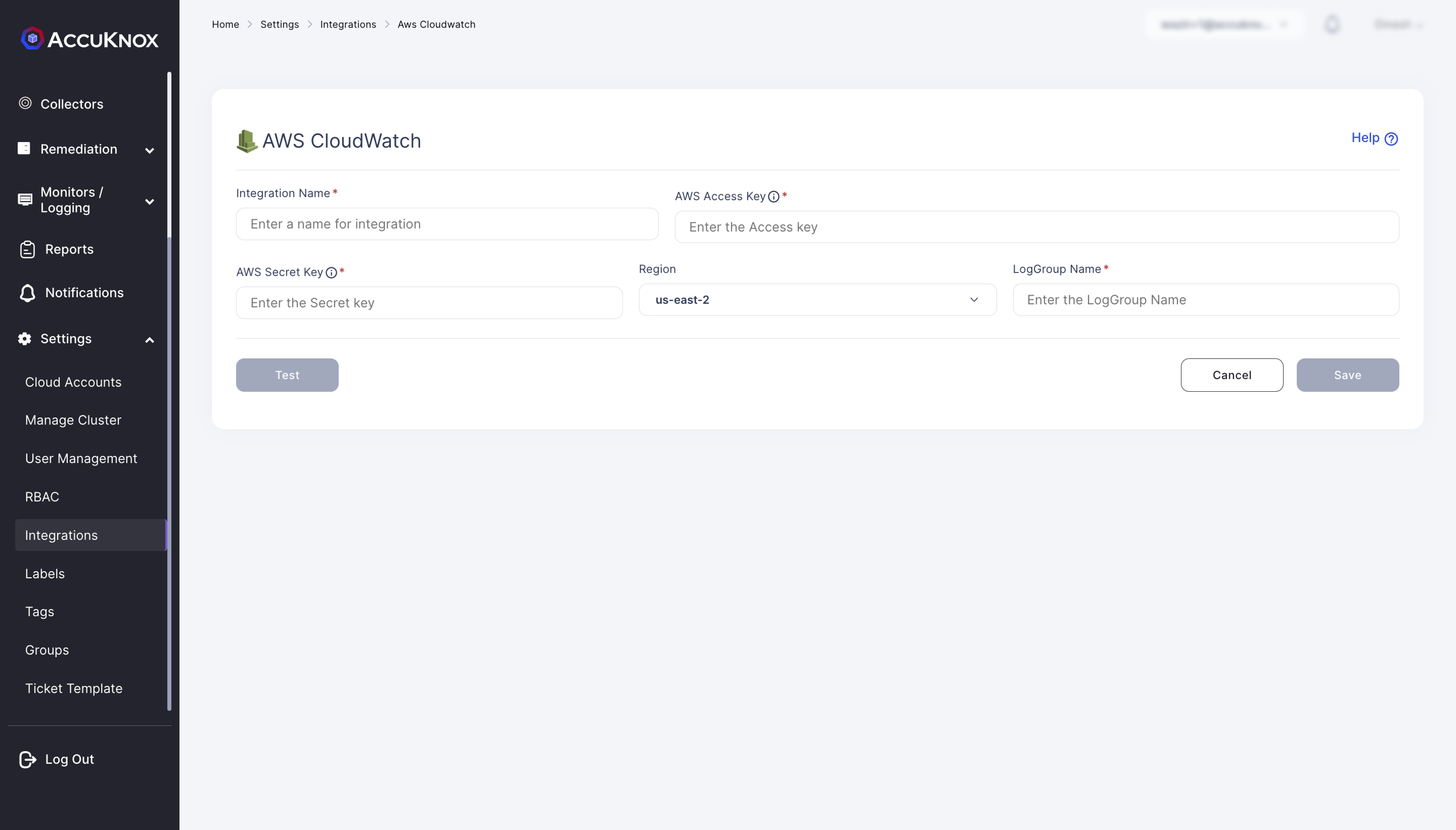Focus the Integration Name field
This screenshot has width=1456, height=830.
point(447,224)
